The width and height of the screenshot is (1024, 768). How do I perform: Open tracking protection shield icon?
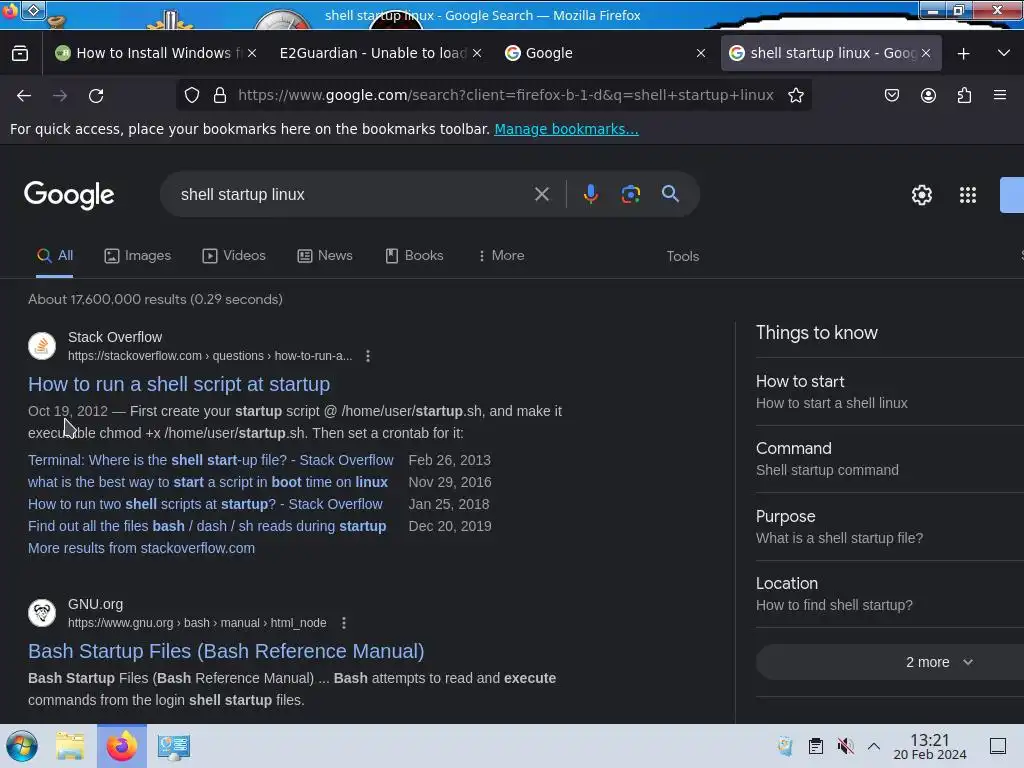[192, 95]
